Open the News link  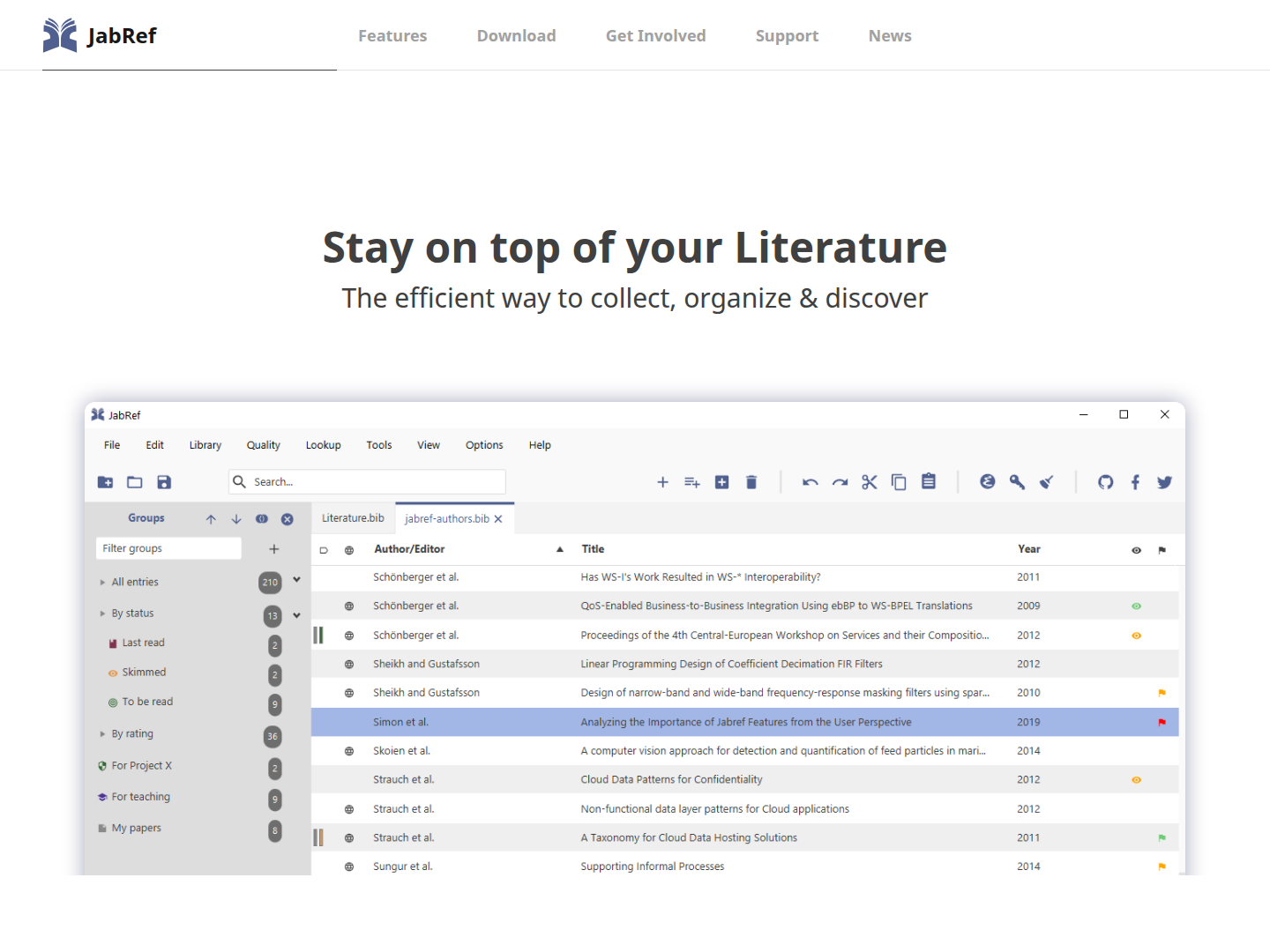point(890,36)
